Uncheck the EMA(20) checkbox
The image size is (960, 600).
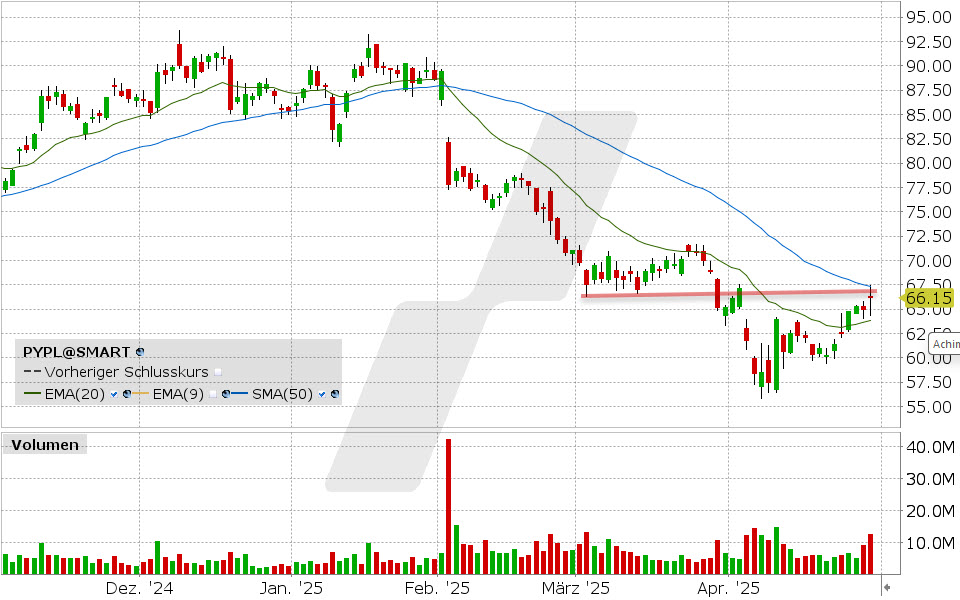point(114,394)
